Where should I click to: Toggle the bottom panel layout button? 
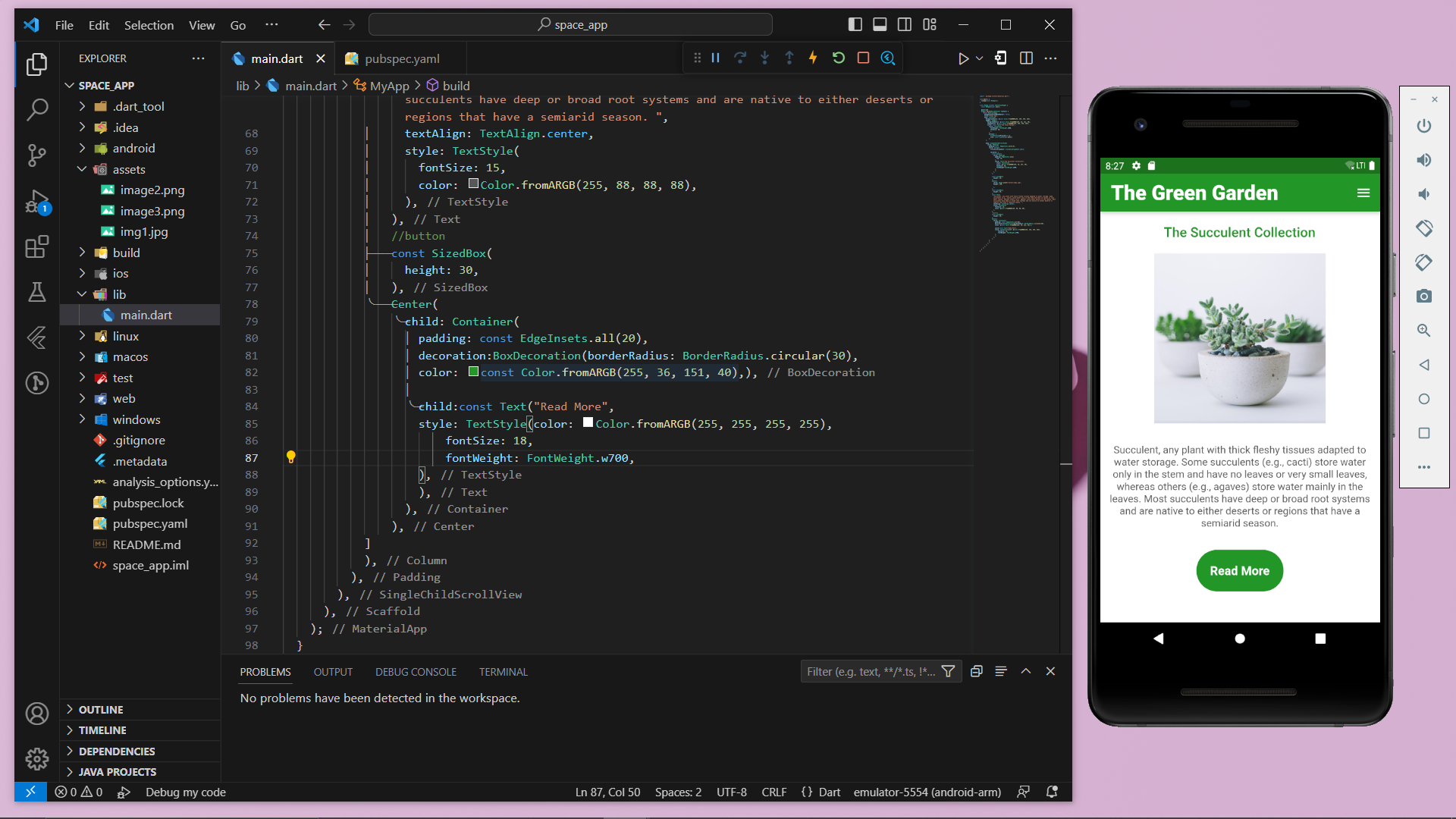880,24
